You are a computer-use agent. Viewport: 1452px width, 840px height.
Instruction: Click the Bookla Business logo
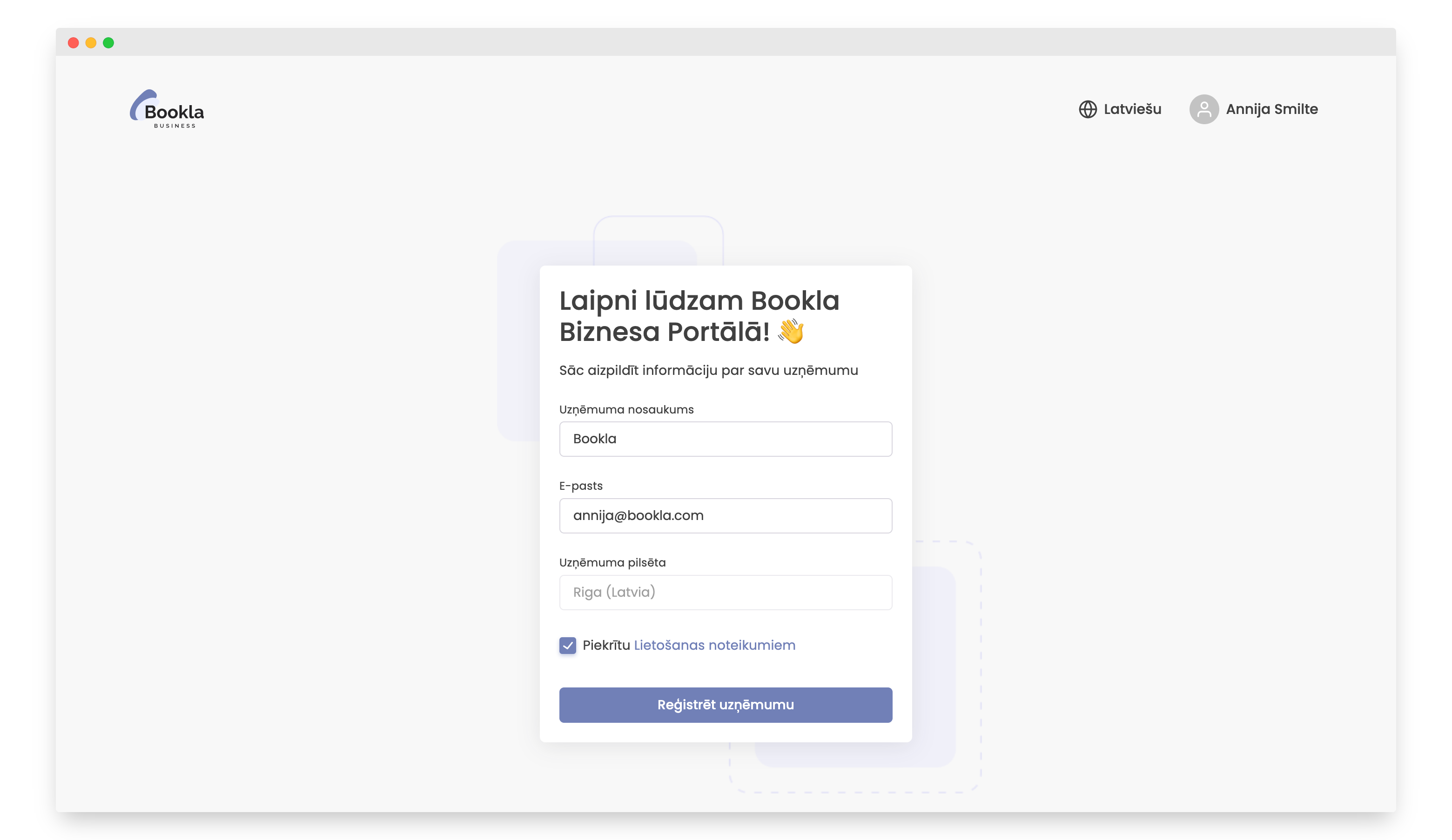(x=167, y=109)
